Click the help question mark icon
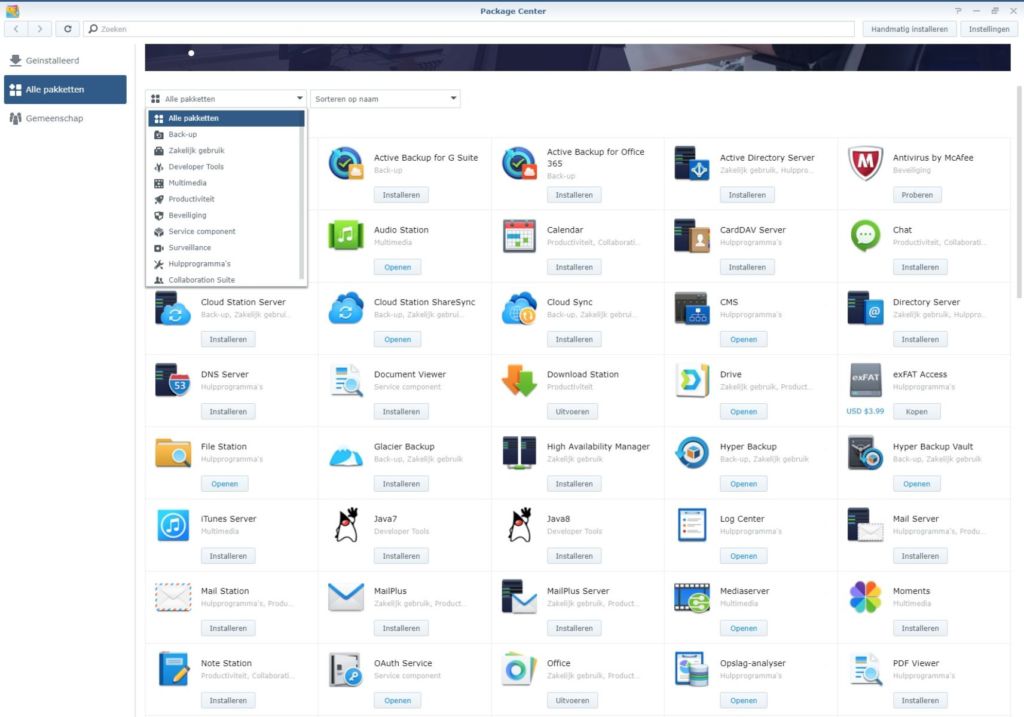Image resolution: width=1024 pixels, height=717 pixels. coord(958,10)
